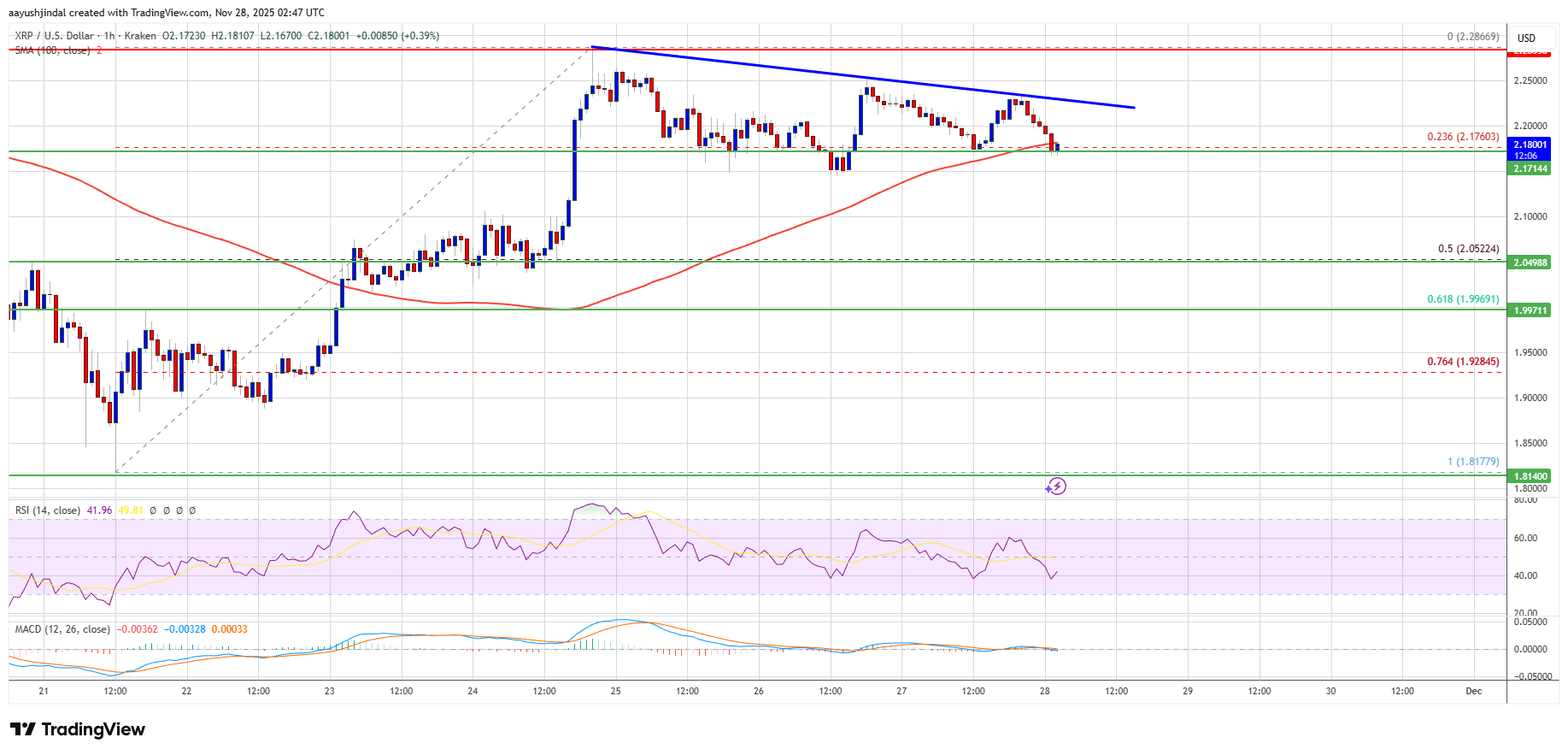Click the RSI value 41.96 readout
Viewport: 1568px width, 755px height.
pyautogui.click(x=99, y=510)
